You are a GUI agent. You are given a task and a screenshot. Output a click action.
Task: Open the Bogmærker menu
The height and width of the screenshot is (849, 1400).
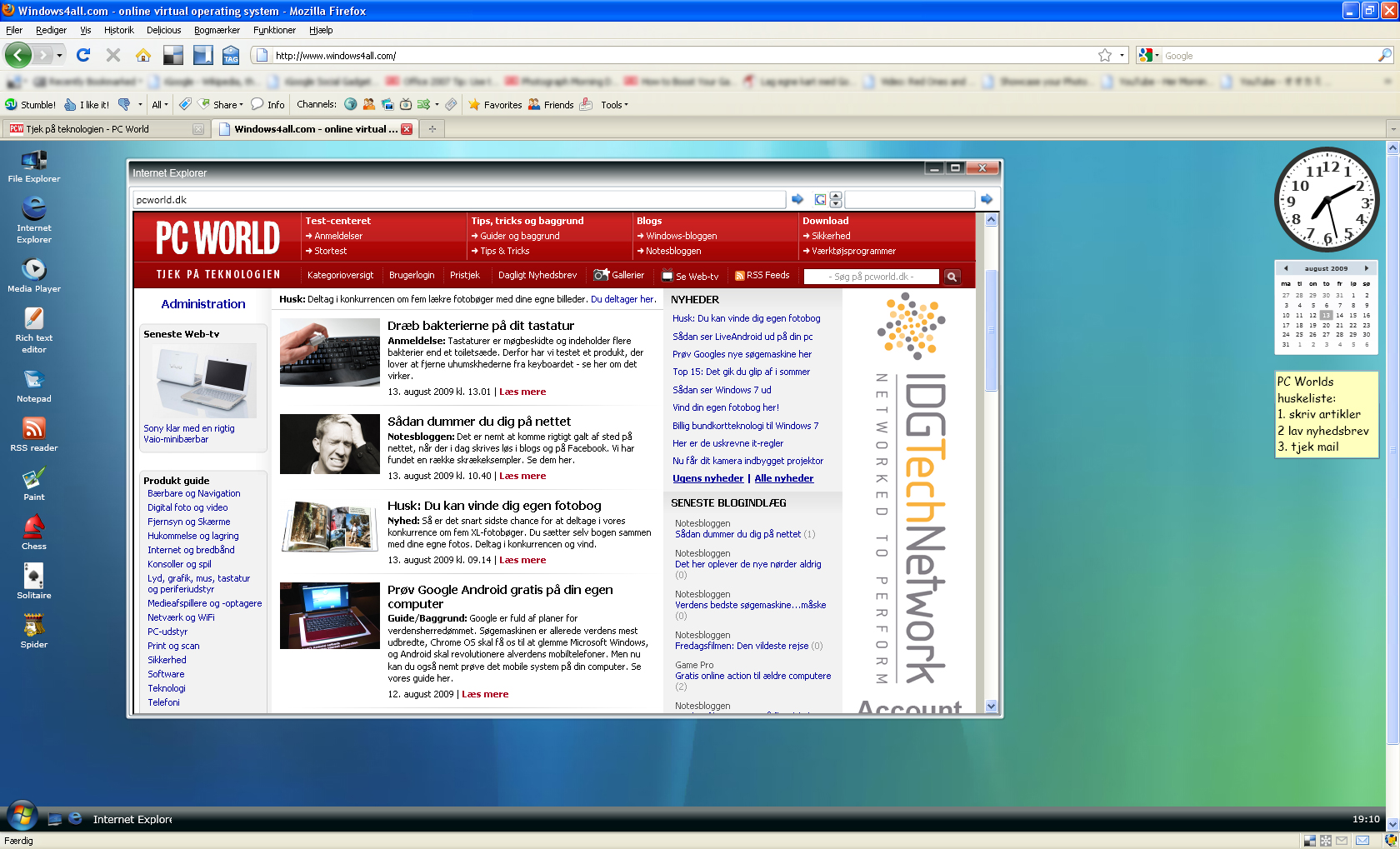217,30
